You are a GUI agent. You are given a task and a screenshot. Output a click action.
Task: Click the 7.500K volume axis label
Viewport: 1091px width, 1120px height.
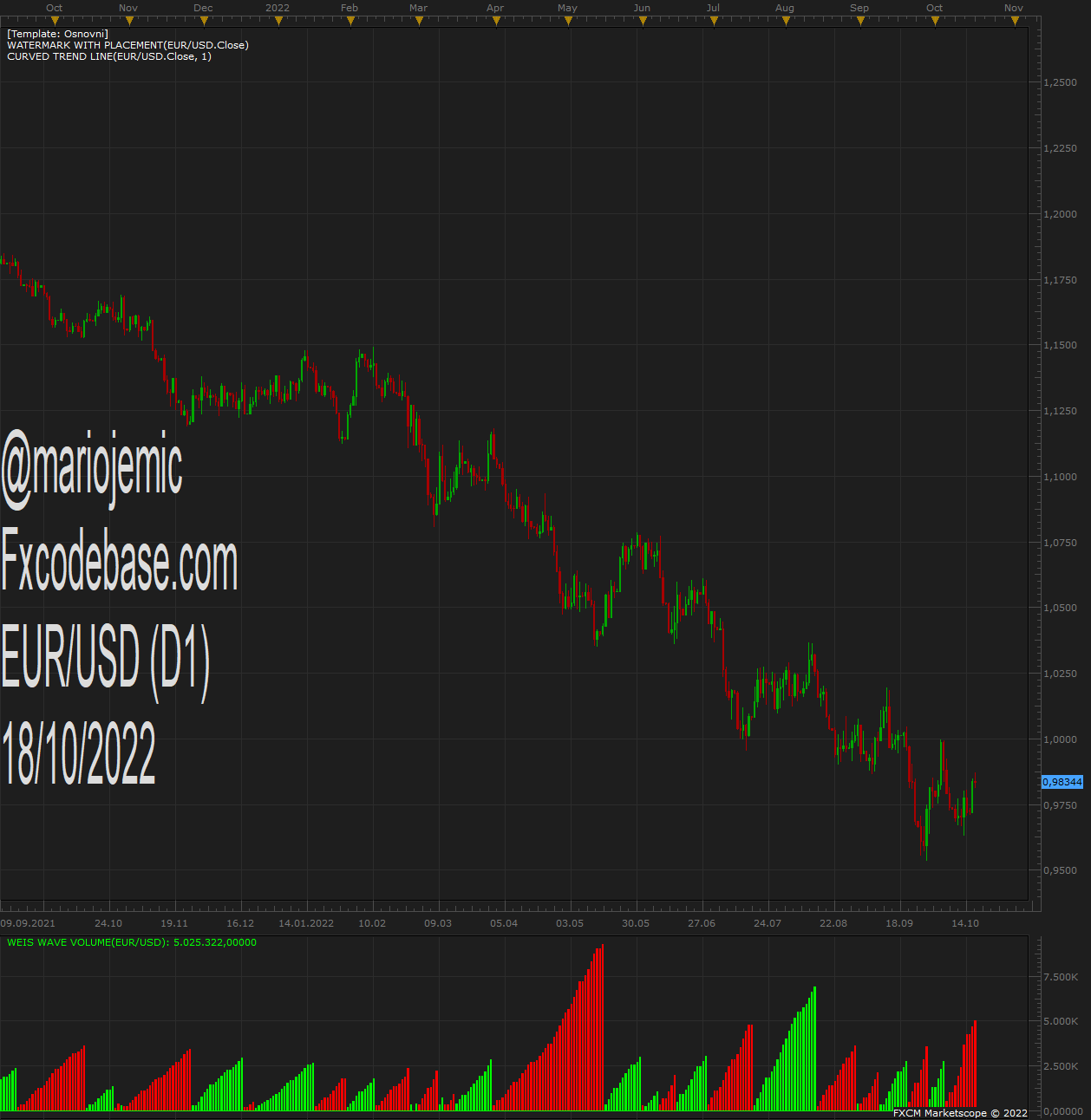point(1061,977)
